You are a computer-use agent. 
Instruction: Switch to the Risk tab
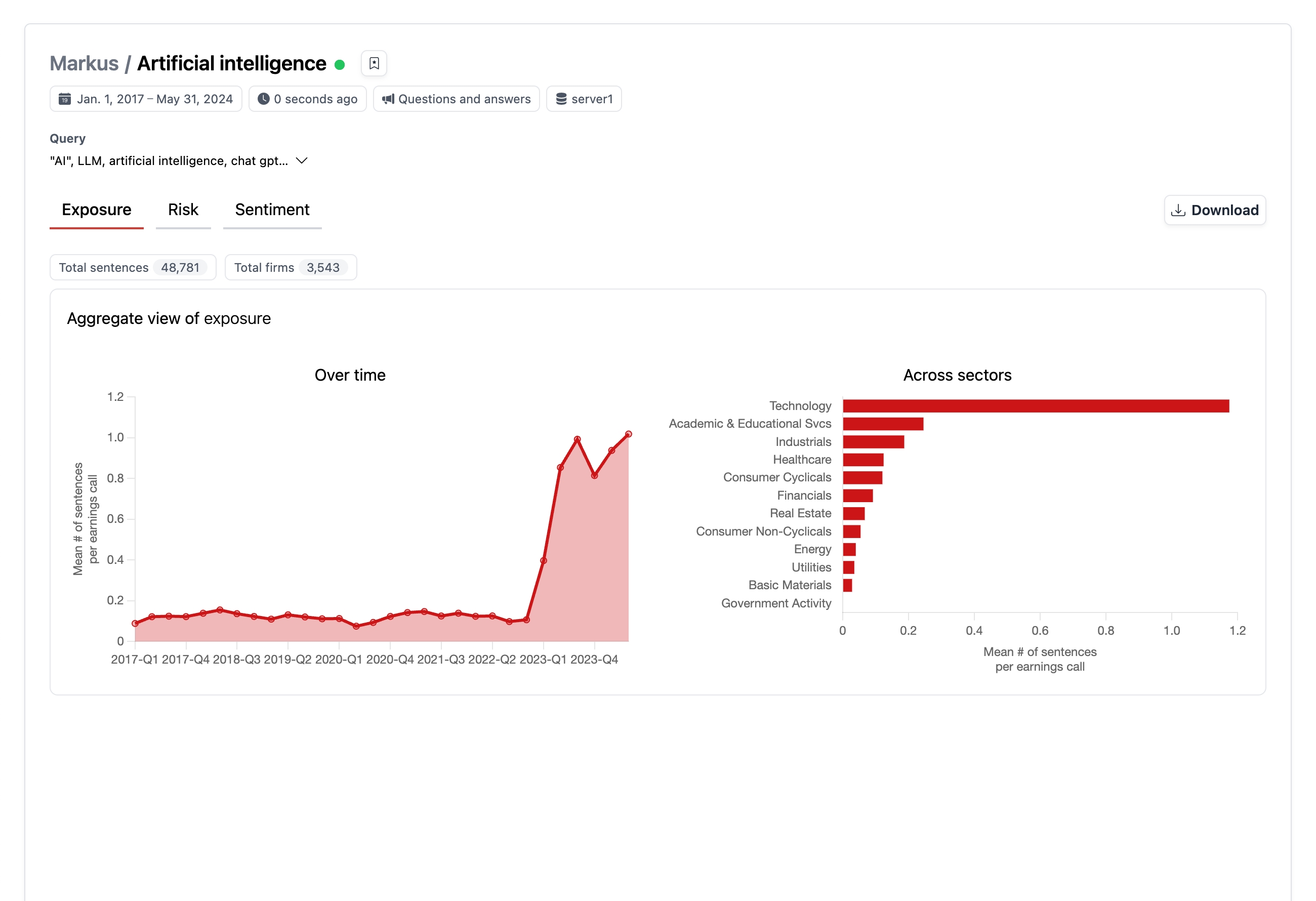(183, 210)
